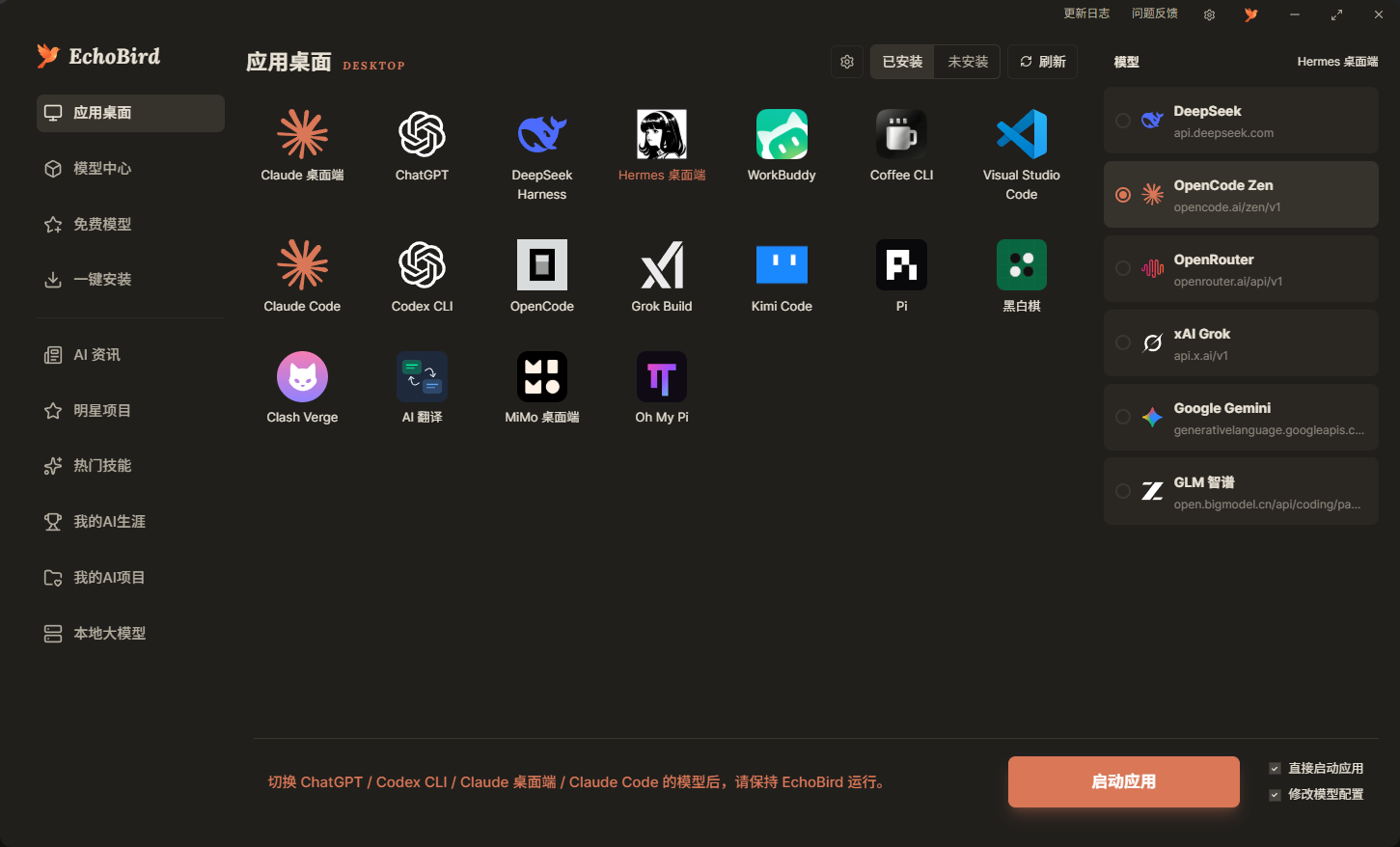
Task: Select the OpenCode app icon
Action: (542, 264)
